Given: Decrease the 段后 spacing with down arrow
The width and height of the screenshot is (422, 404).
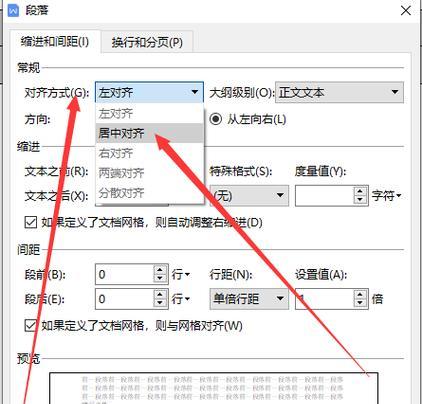Looking at the screenshot, I should [160, 303].
